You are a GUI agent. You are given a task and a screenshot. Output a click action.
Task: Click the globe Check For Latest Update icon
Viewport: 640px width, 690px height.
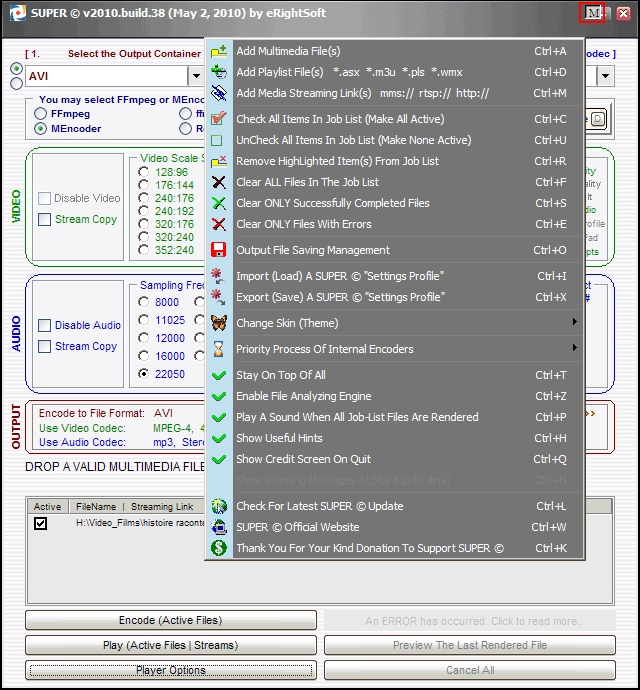219,506
